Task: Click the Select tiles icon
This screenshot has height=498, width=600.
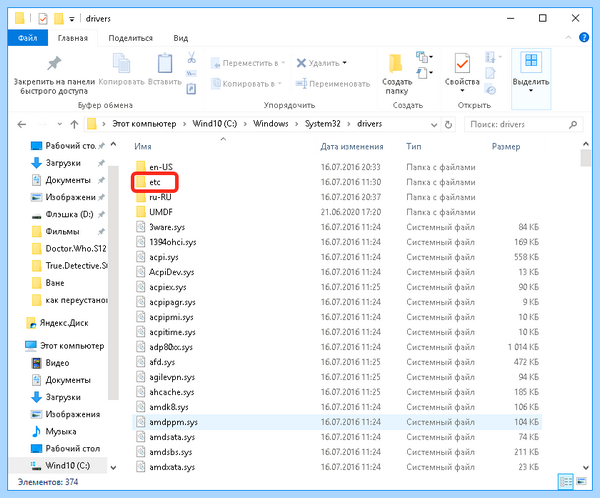Action: tap(531, 62)
